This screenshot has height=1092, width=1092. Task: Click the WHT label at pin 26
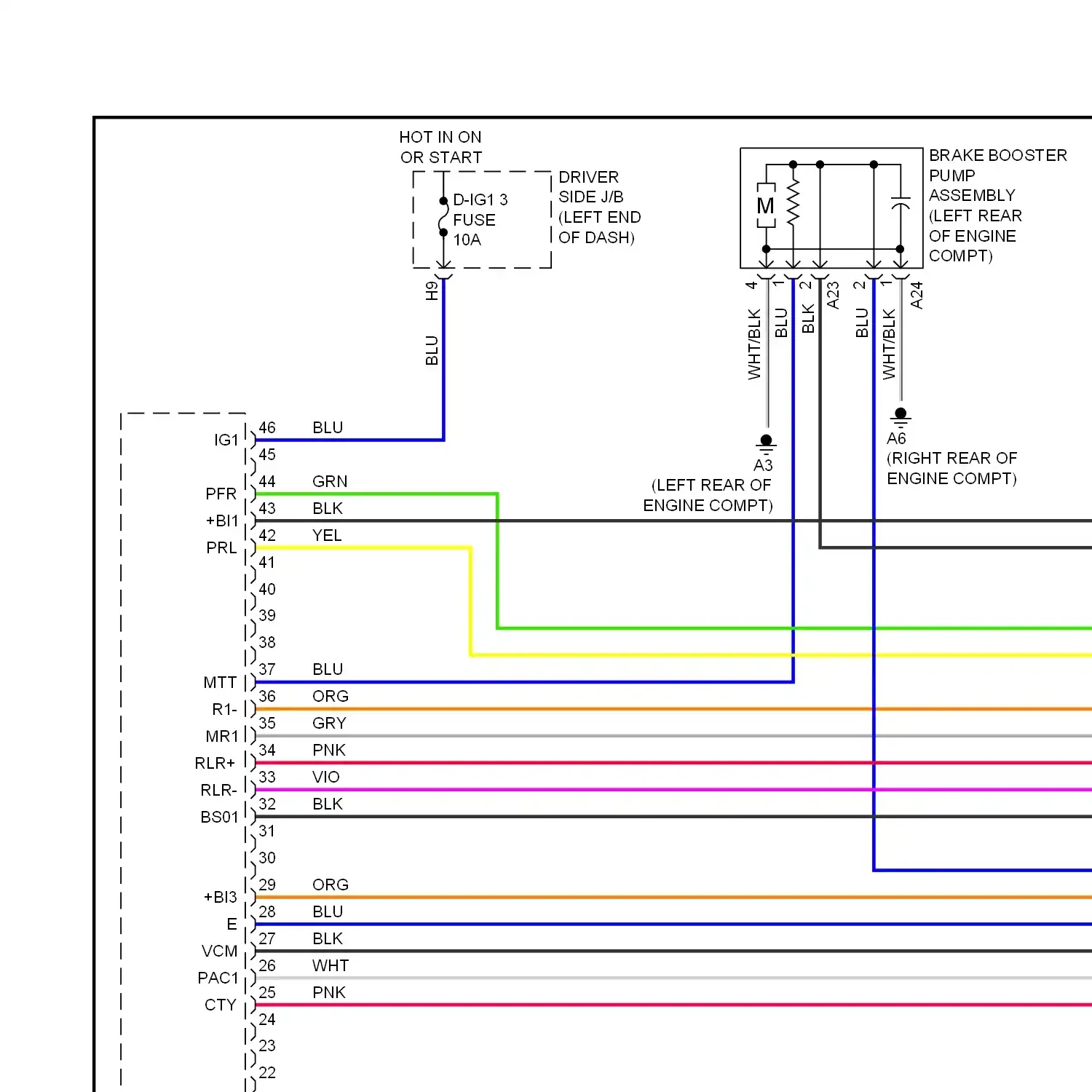pyautogui.click(x=331, y=965)
